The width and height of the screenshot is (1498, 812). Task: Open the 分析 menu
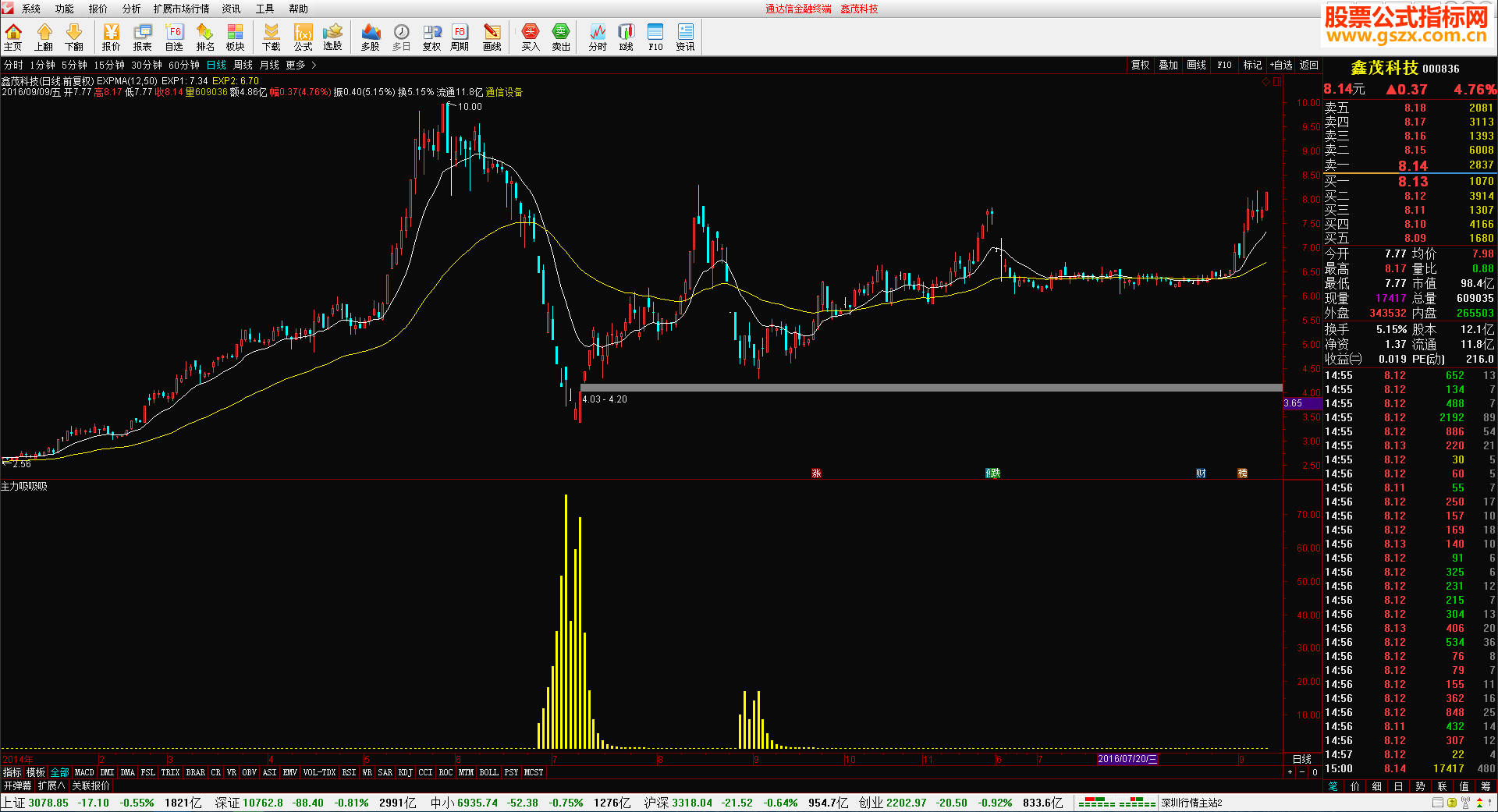(x=132, y=9)
